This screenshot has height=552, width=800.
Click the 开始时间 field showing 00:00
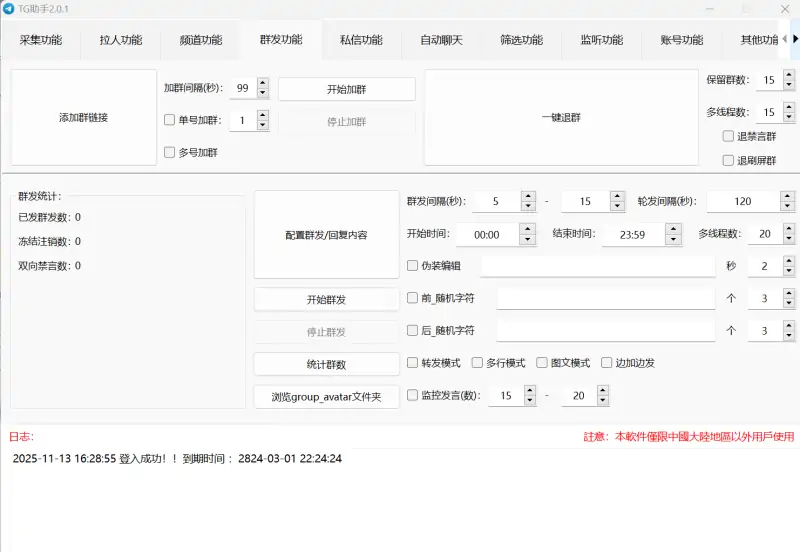(x=487, y=235)
